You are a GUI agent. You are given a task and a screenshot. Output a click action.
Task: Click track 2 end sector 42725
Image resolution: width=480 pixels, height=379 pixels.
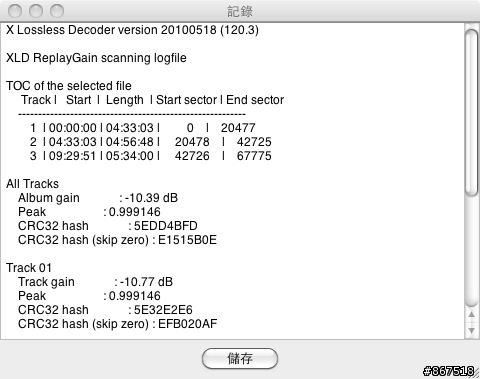coord(254,142)
